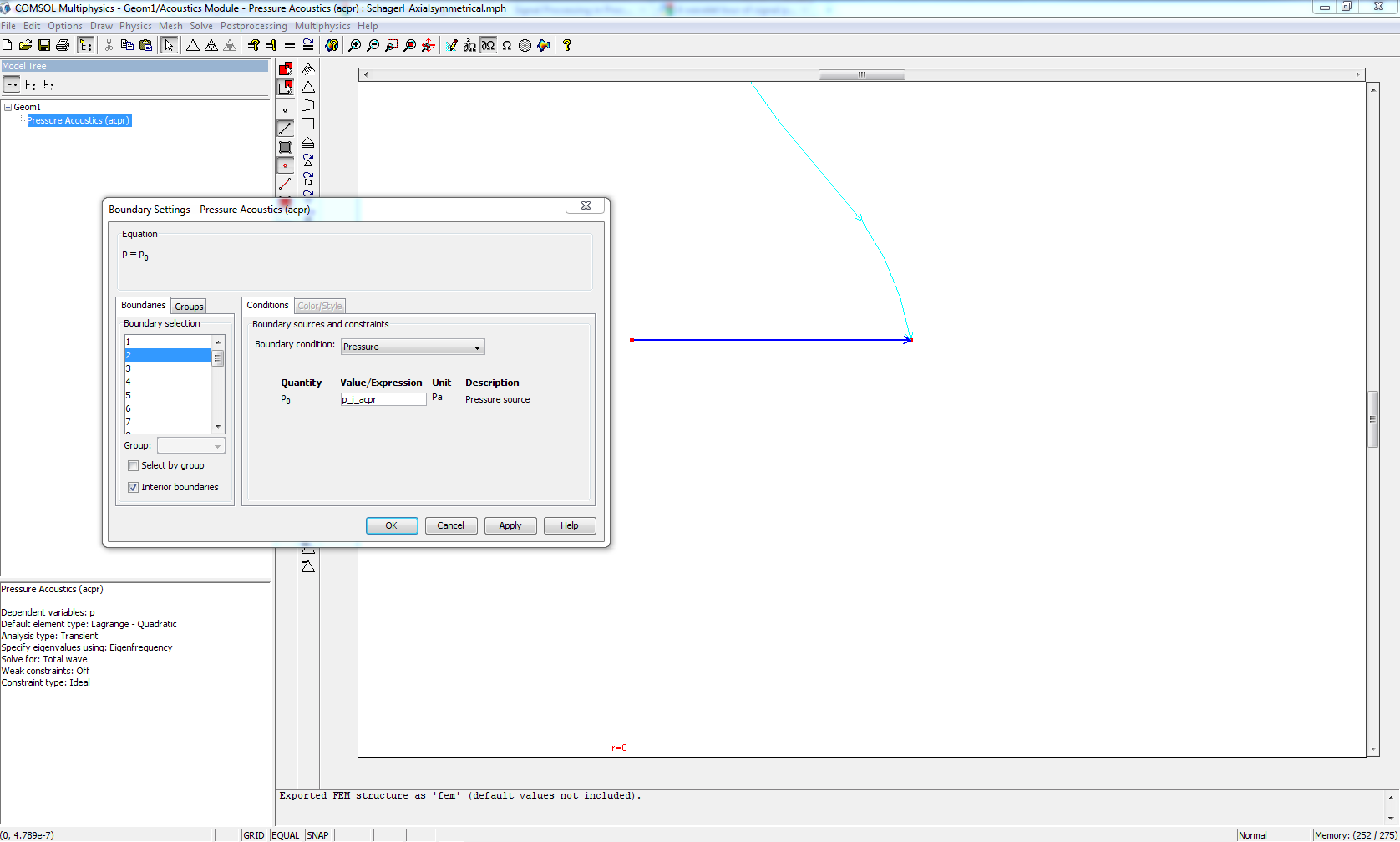This screenshot has height=842, width=1400.
Task: Click the Zoom In magnifier icon
Action: click(355, 46)
